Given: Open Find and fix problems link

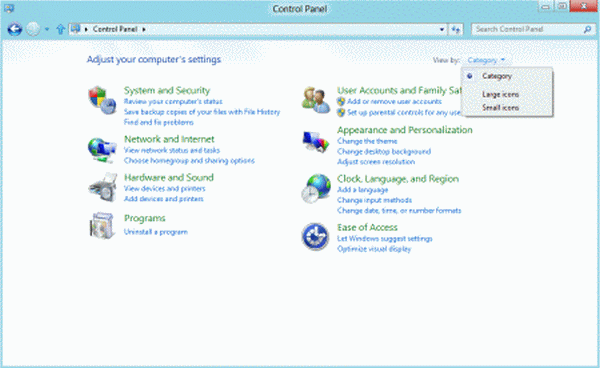Looking at the screenshot, I should click(158, 122).
